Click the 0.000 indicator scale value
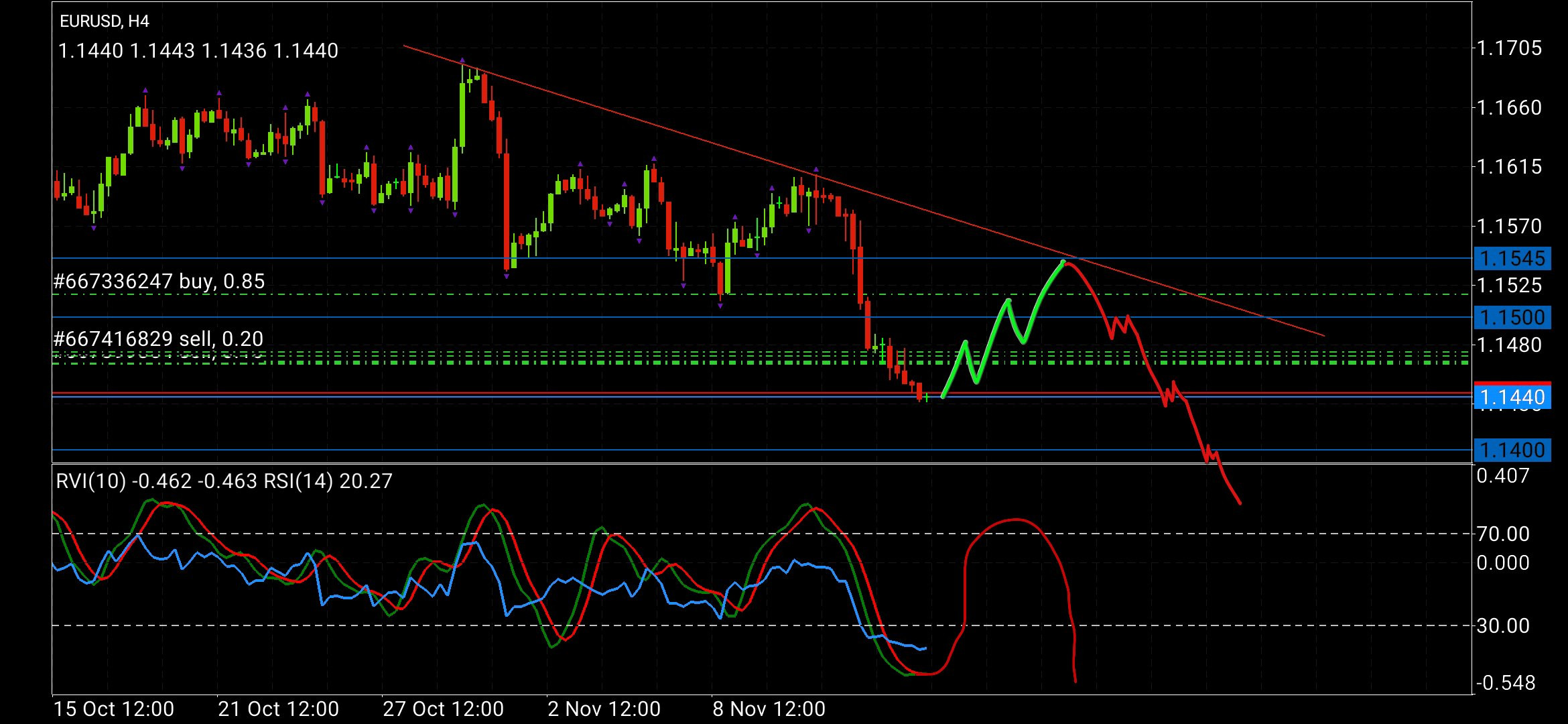This screenshot has height=724, width=1568. click(x=1503, y=563)
